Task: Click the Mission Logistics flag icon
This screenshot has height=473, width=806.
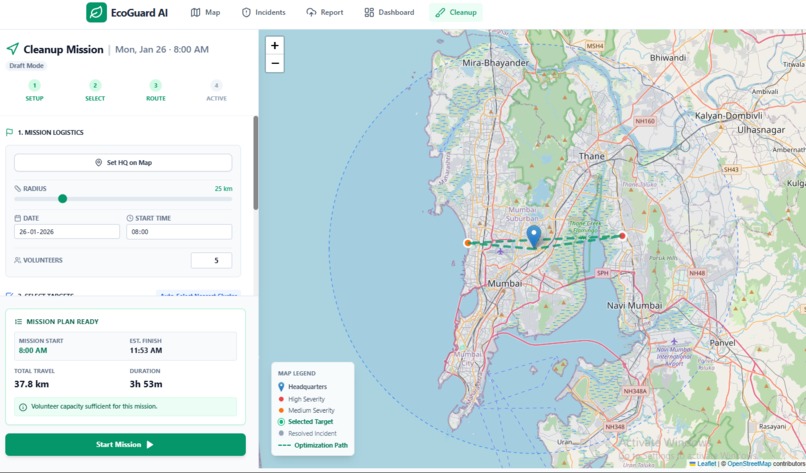Action: click(x=9, y=132)
